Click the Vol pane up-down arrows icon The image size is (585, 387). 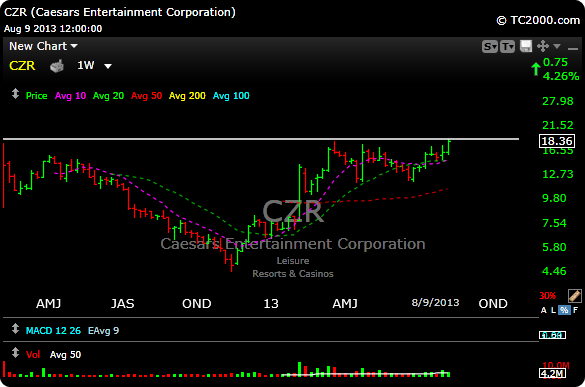pyautogui.click(x=15, y=353)
